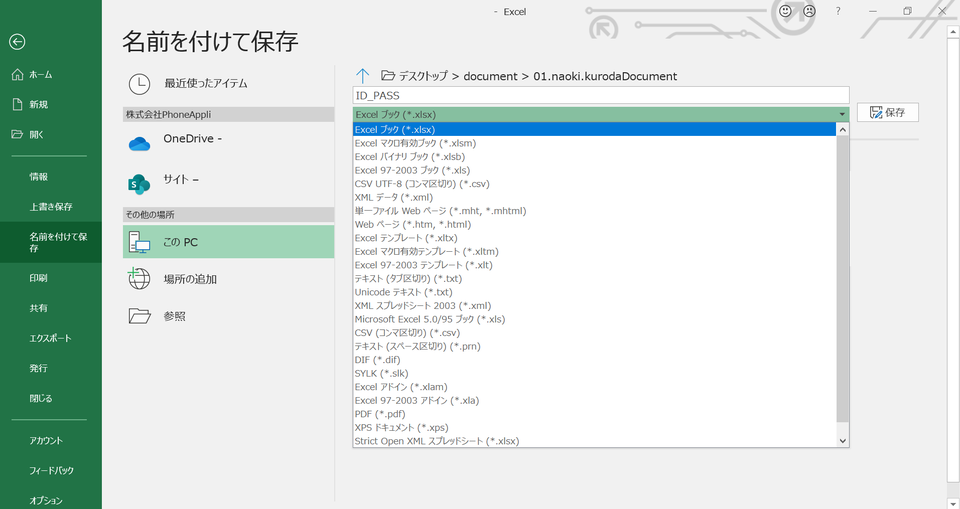Select 名前を付けて保存 in the sidebar
Viewport: 960px width, 509px height.
tap(51, 242)
